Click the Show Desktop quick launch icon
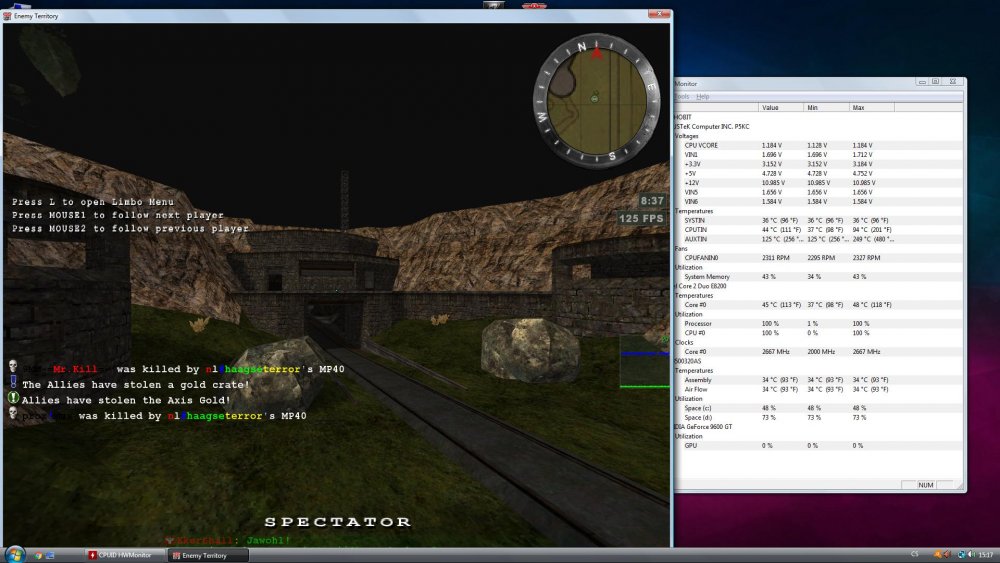1000x563 pixels. pyautogui.click(x=50, y=555)
